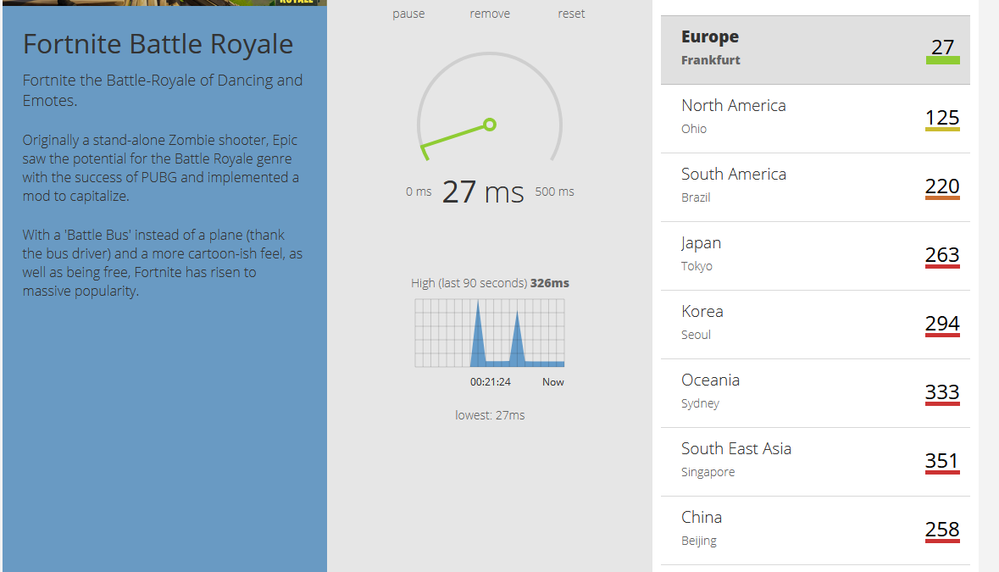Select the Japan Tokyo server row
This screenshot has width=999, height=572.
[x=814, y=255]
